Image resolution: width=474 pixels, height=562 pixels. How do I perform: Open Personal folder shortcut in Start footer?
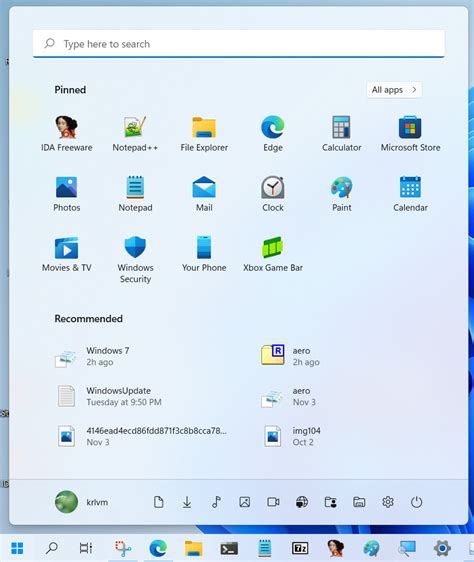pyautogui.click(x=331, y=502)
